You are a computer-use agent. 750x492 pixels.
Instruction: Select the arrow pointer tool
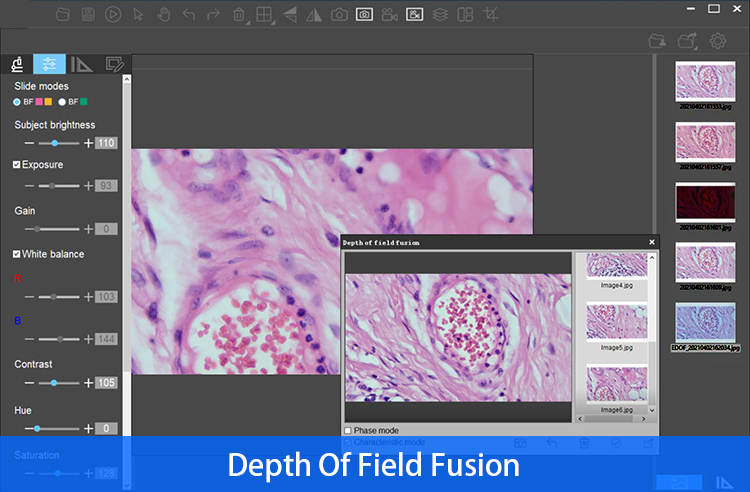coord(138,14)
